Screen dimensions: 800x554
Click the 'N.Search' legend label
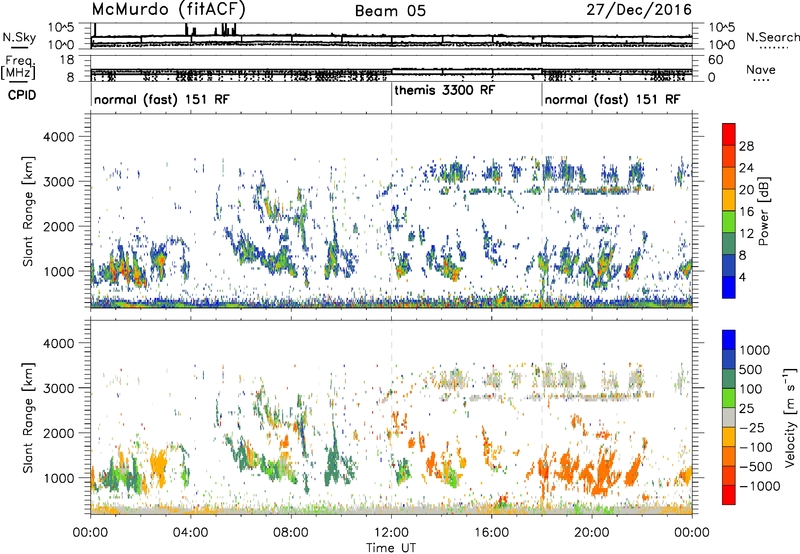pyautogui.click(x=772, y=37)
